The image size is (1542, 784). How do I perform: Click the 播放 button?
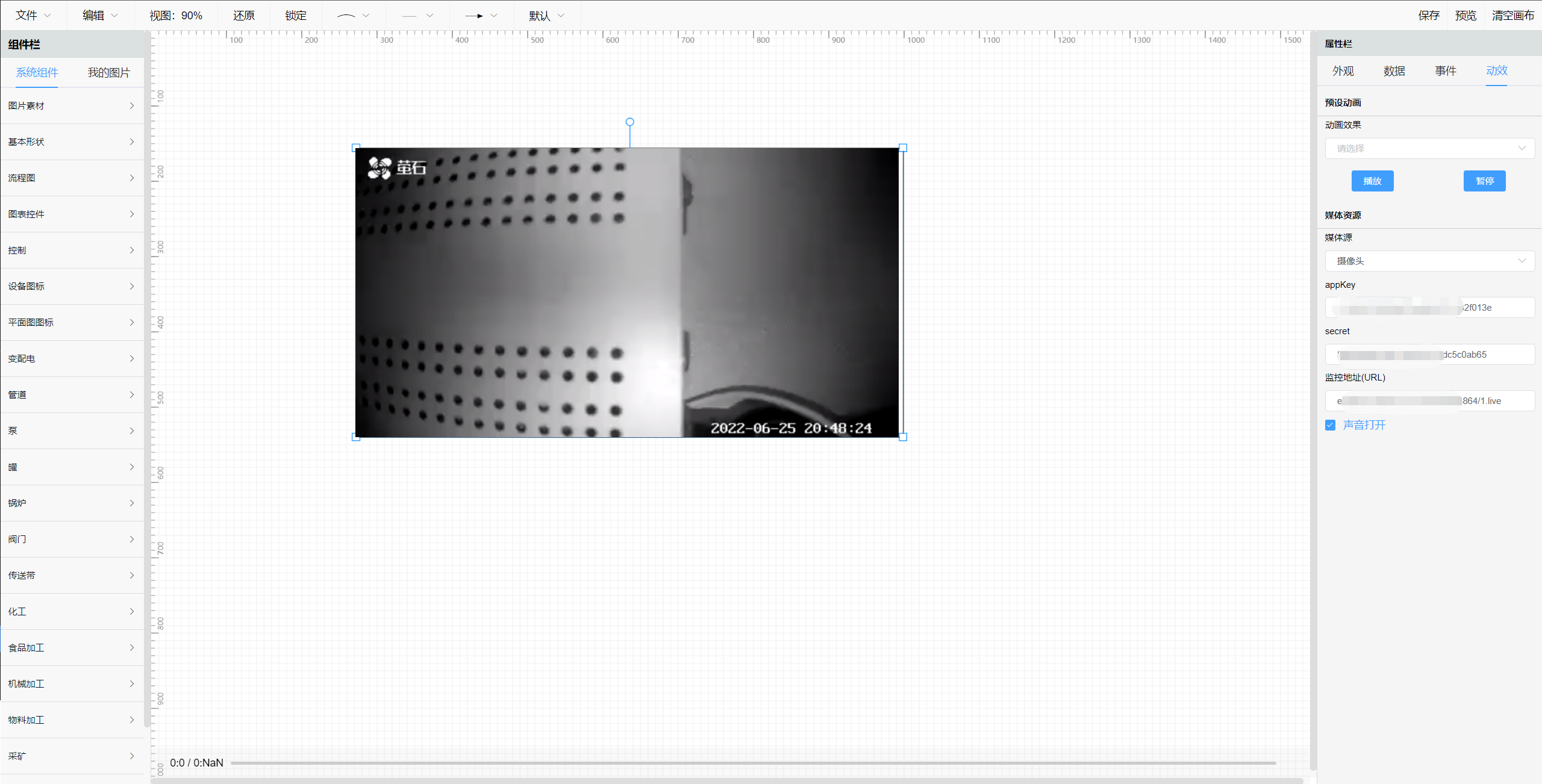tap(1372, 181)
